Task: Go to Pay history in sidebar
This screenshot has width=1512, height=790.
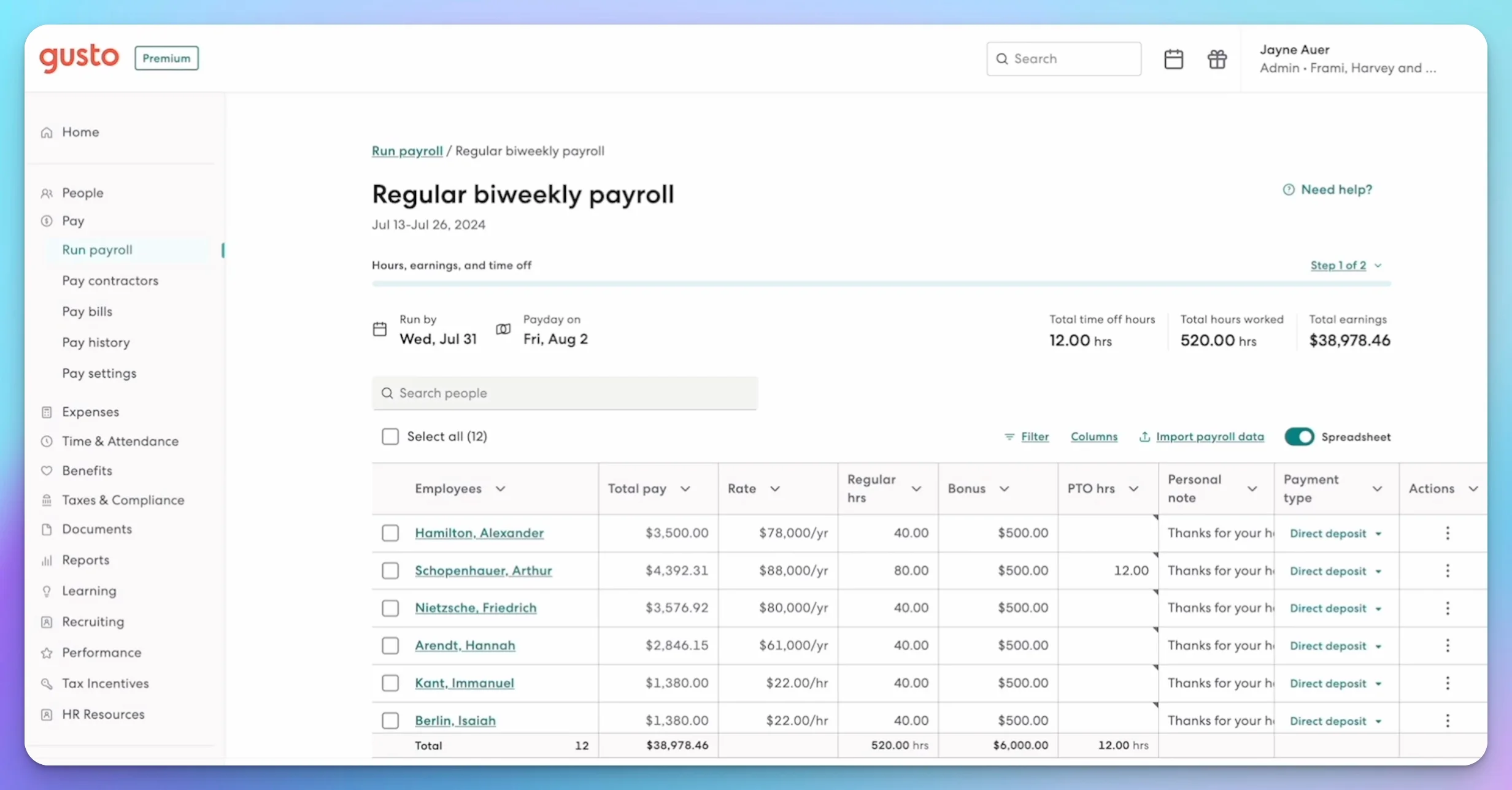Action: point(96,342)
